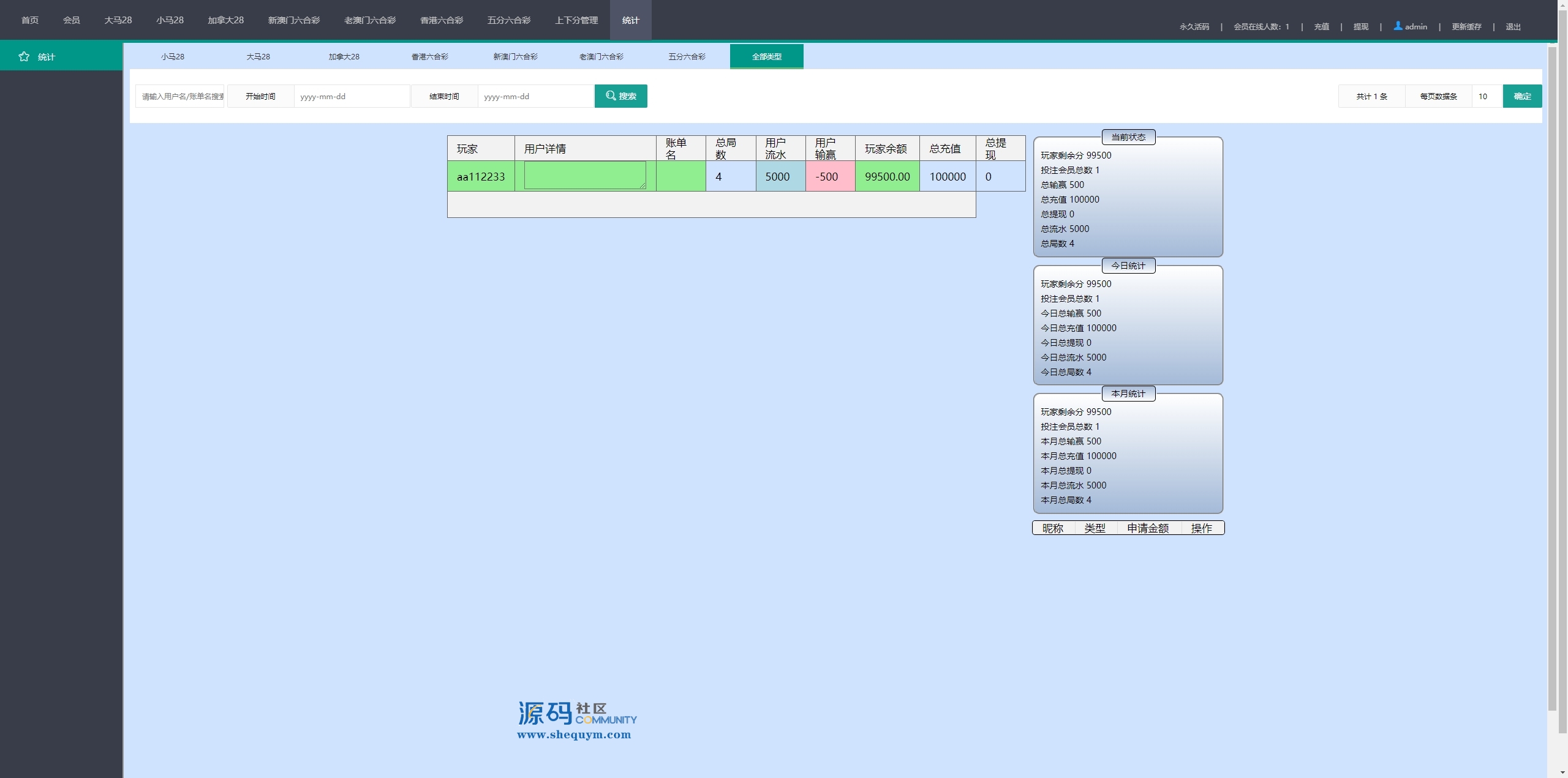Click the 更新缓存 link
Screen dimensions: 1568x778
point(1466,26)
